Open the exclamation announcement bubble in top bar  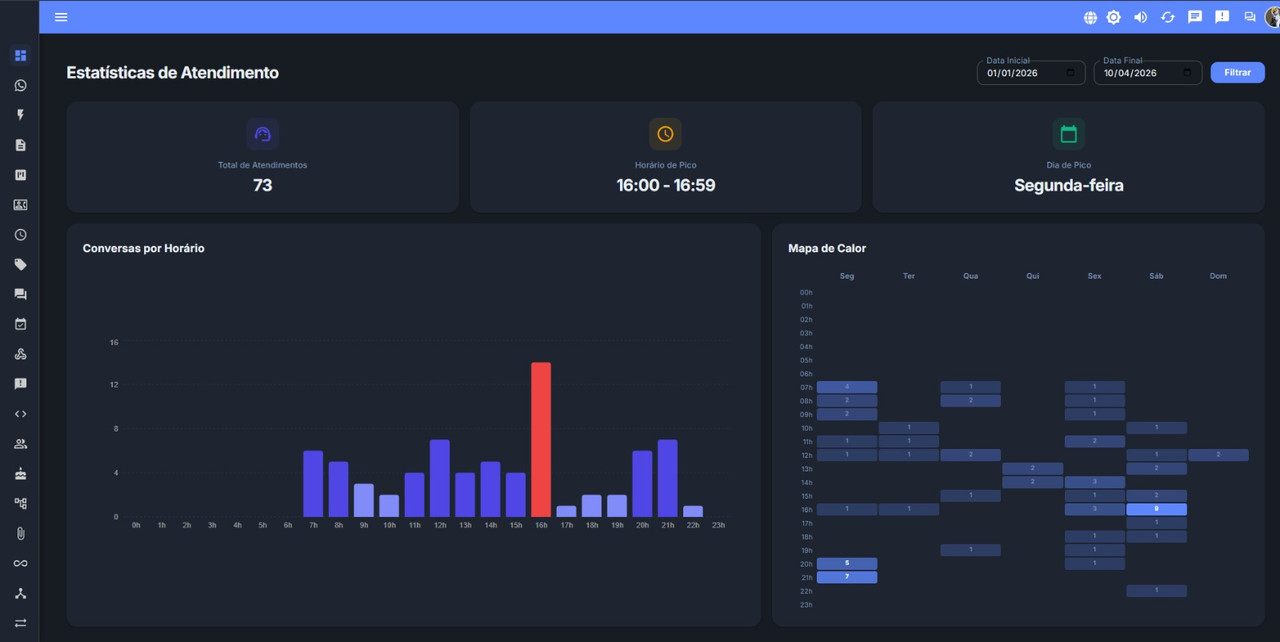click(1222, 17)
